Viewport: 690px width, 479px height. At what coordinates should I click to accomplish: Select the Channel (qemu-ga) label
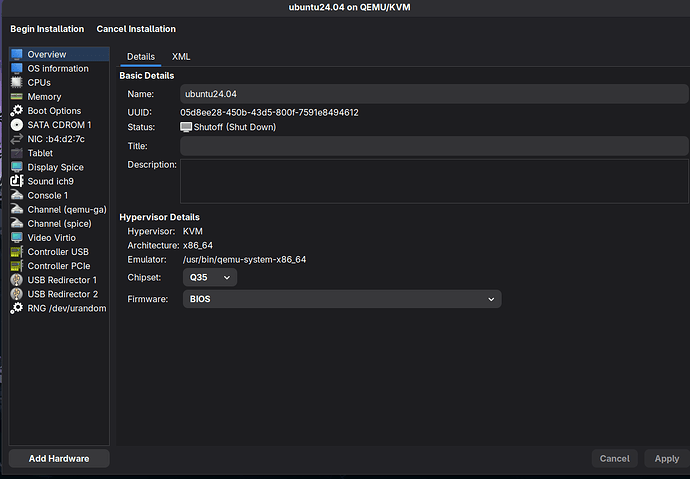coord(67,209)
